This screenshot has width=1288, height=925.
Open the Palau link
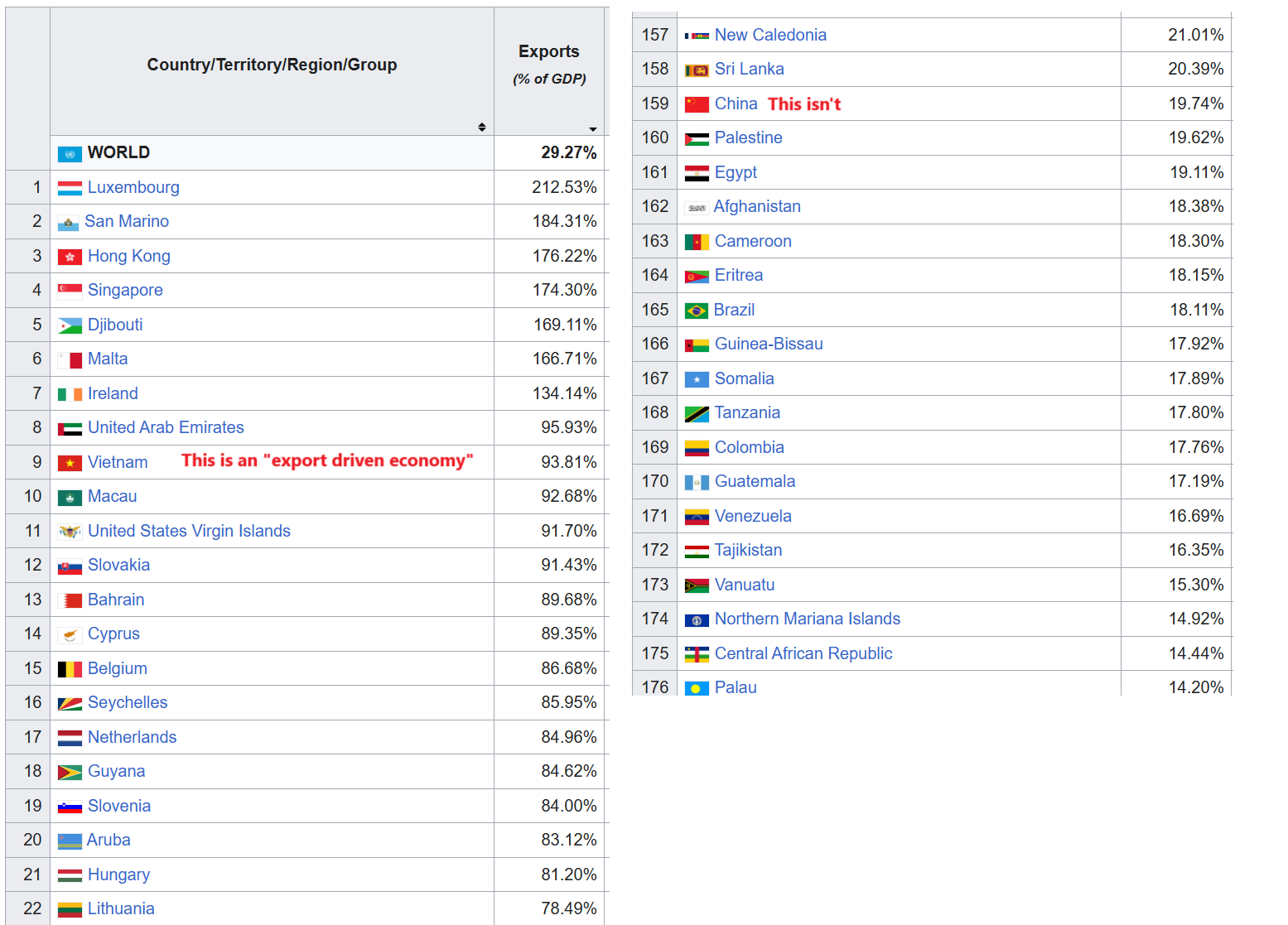736,687
